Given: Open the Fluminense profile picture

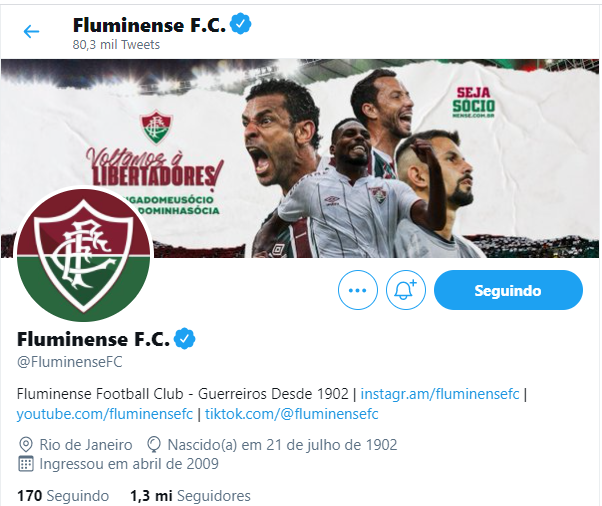Looking at the screenshot, I should click(x=84, y=255).
